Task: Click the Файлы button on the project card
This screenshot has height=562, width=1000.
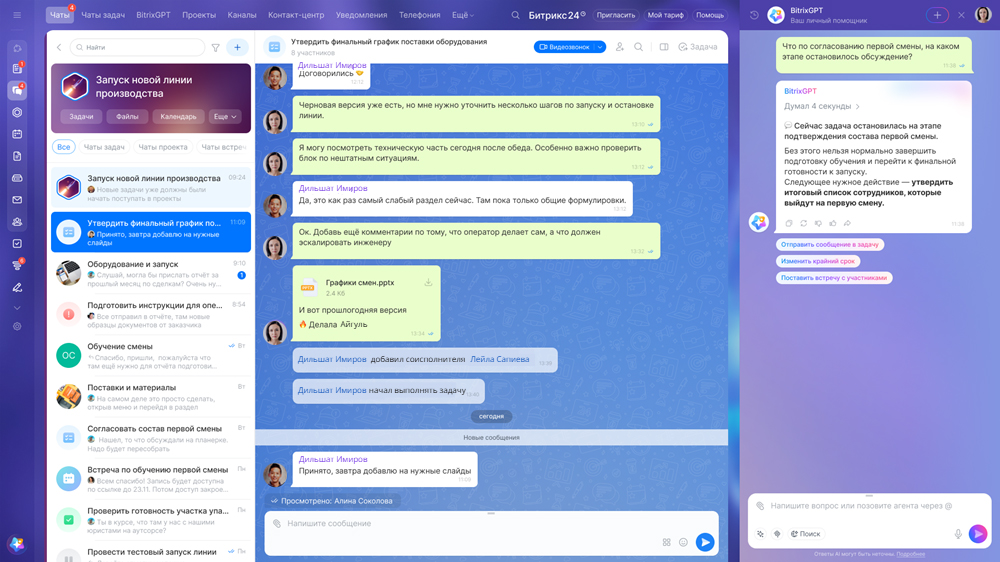Action: 127,117
